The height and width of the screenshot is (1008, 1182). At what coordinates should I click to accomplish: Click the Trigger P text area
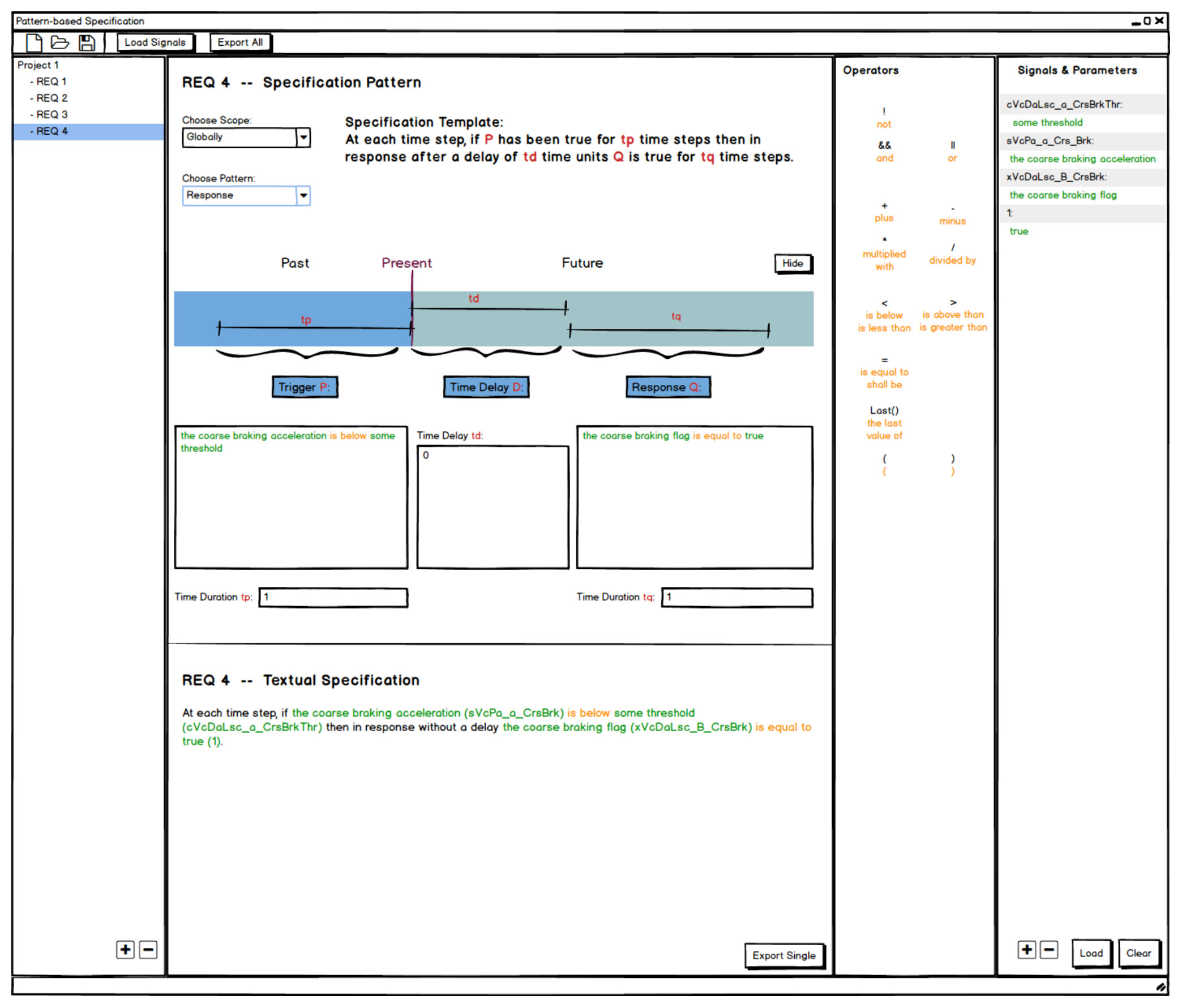291,497
